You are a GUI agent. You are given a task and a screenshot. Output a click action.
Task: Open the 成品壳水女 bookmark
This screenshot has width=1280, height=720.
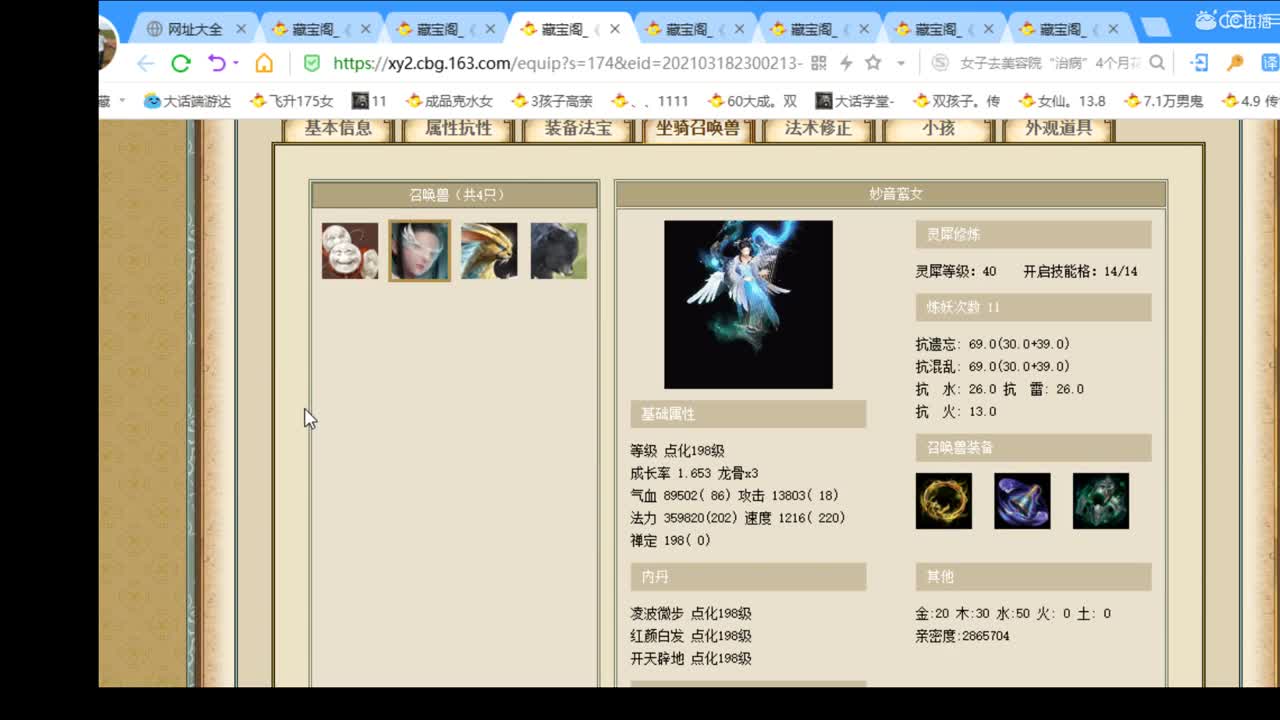[449, 101]
